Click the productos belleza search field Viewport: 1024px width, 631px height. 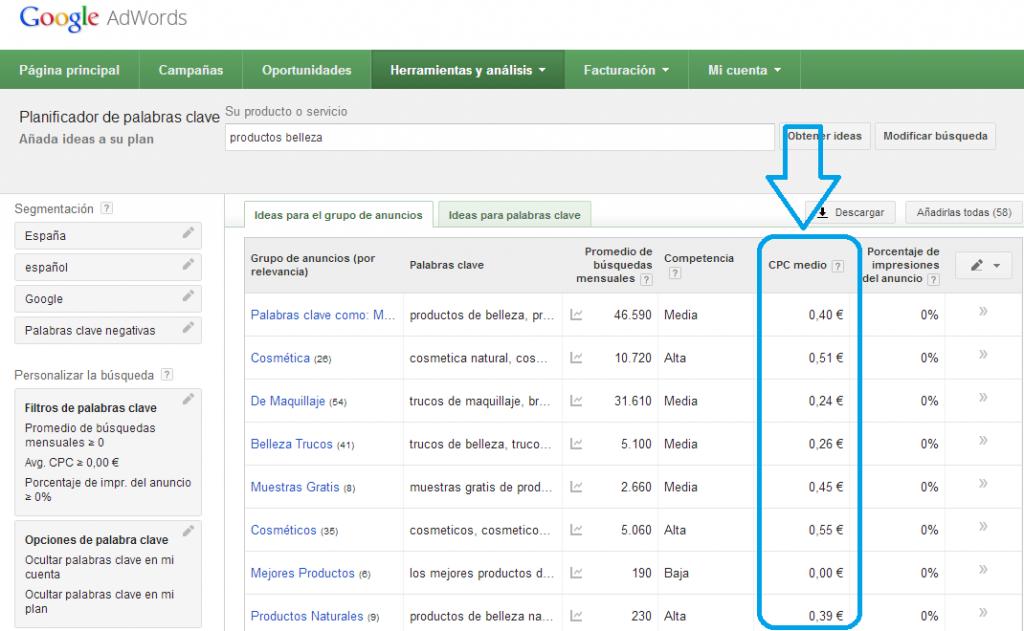[498, 138]
